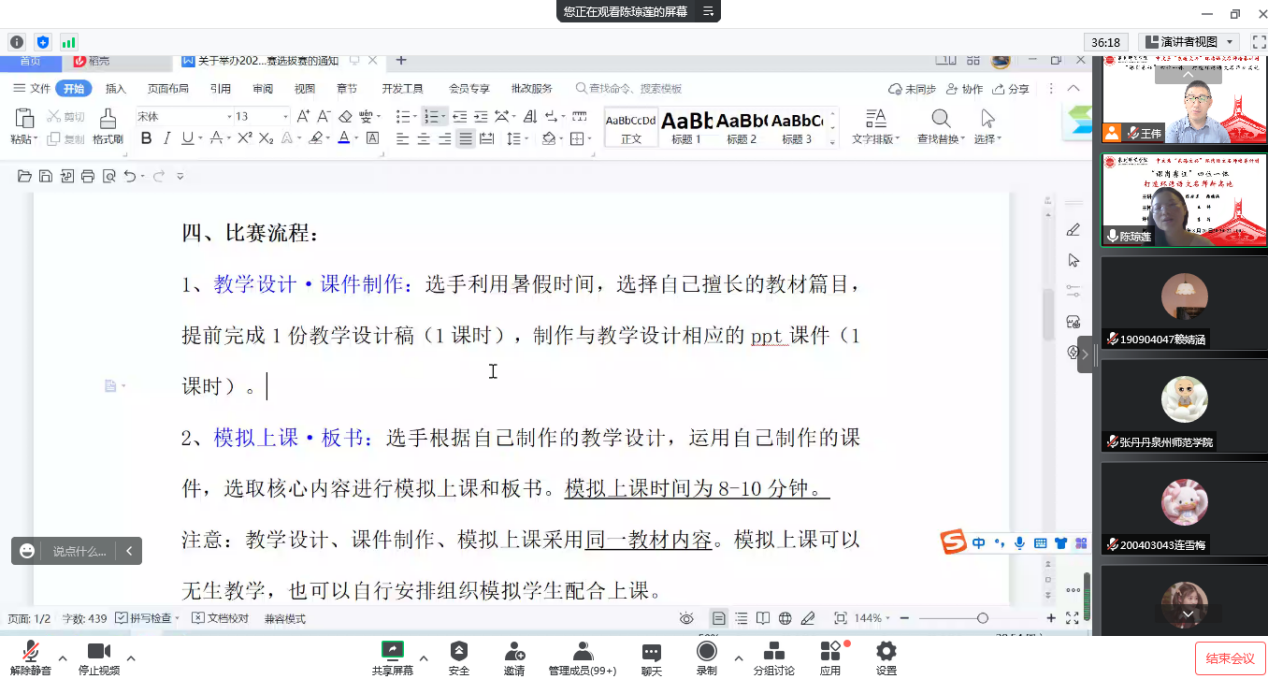Viewport: 1268px width, 679px height.
Task: Click the print icon in quick access bar
Action: click(88, 176)
